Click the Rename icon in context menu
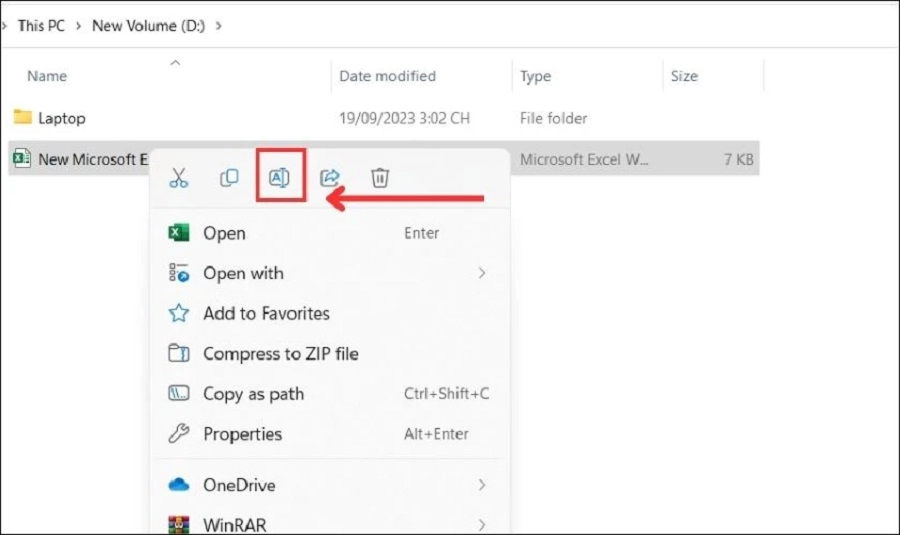 point(280,178)
